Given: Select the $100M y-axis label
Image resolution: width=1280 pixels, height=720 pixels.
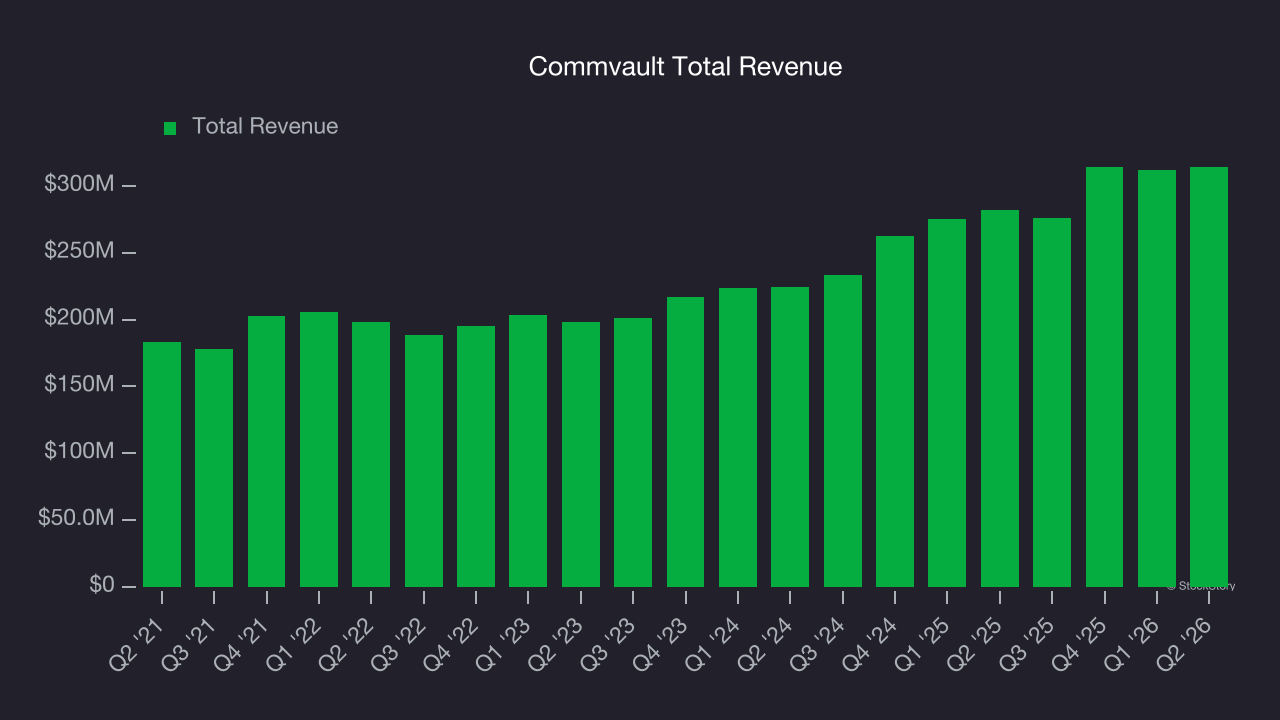Looking at the screenshot, I should click(x=79, y=452).
